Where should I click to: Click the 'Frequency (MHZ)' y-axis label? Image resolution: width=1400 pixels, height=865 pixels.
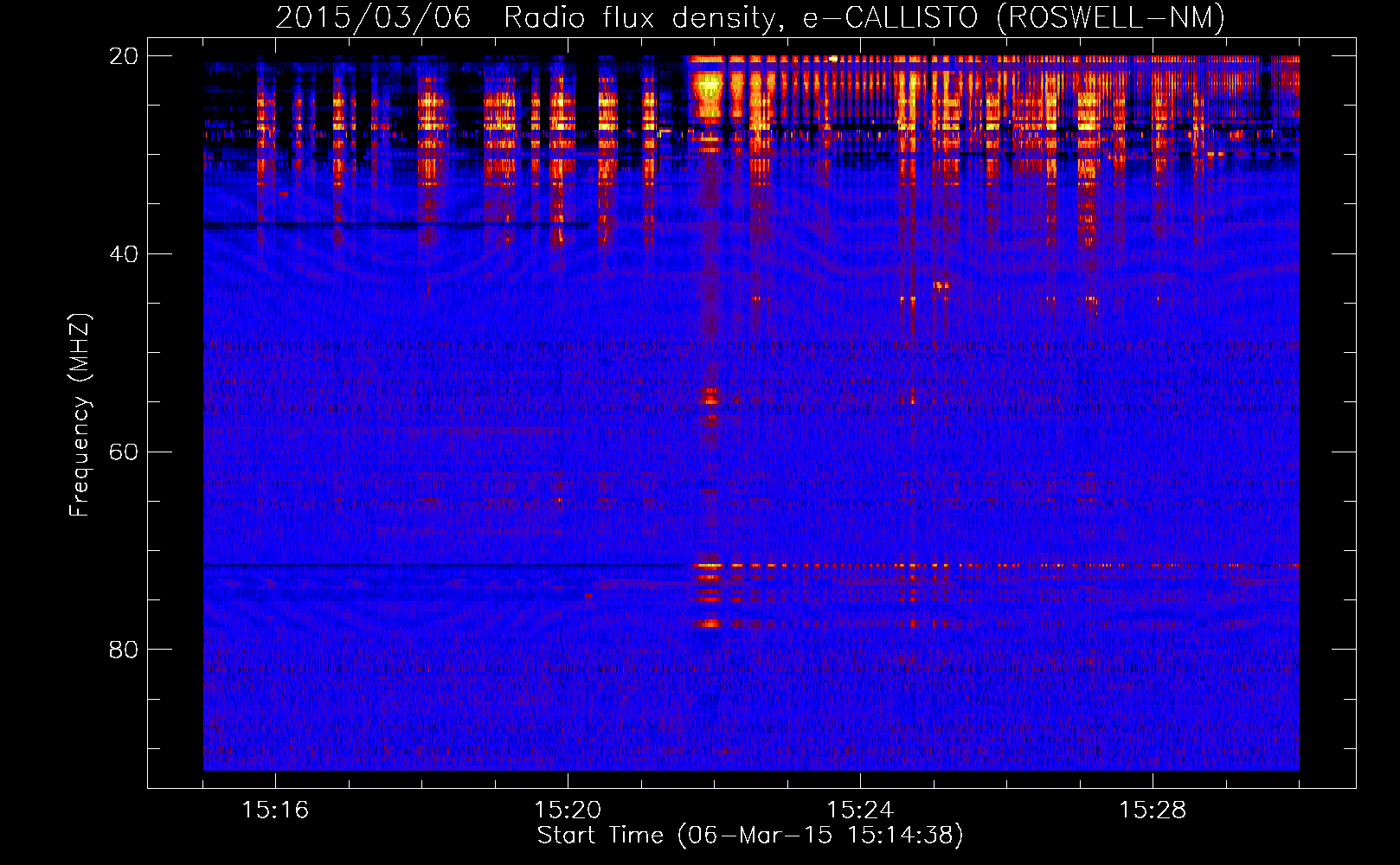(x=80, y=415)
